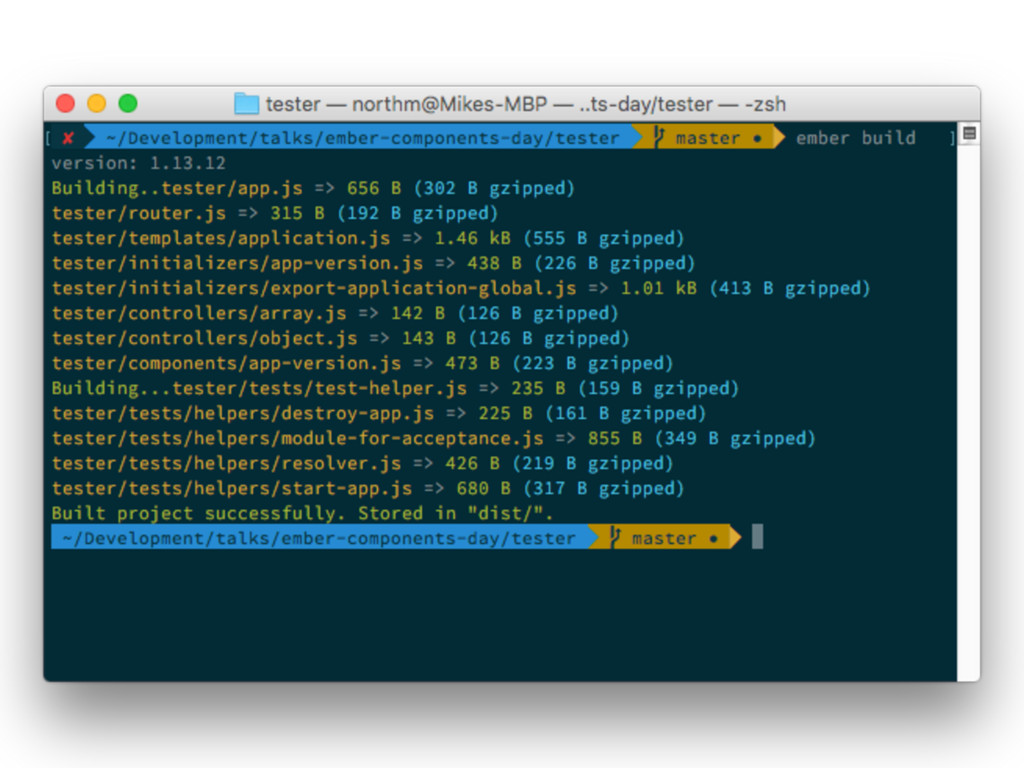Image resolution: width=1024 pixels, height=768 pixels.
Task: Click the red close window button
Action: pos(65,103)
